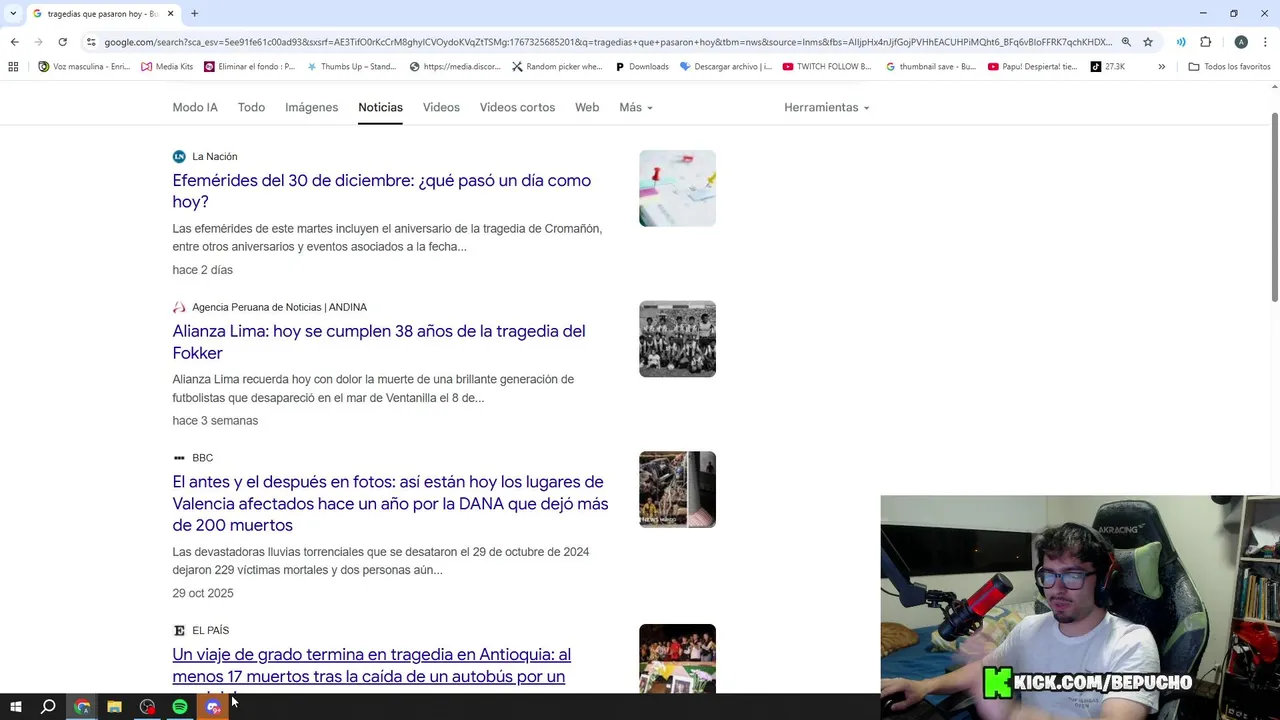Click the El País article thumbnail
The image size is (1280, 720).
(677, 658)
